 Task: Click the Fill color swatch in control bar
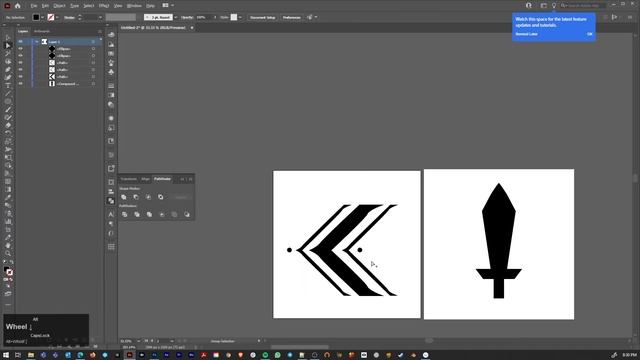[36, 18]
